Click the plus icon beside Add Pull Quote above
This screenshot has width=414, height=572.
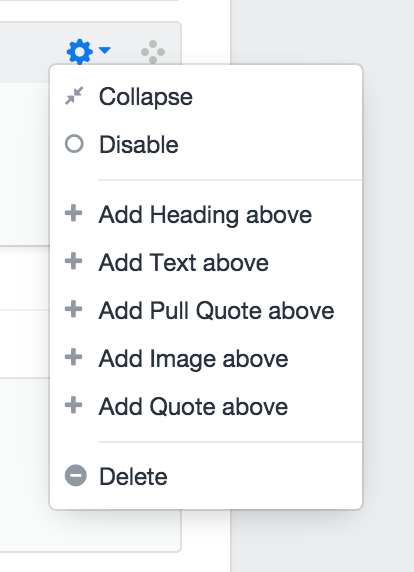[x=73, y=309]
